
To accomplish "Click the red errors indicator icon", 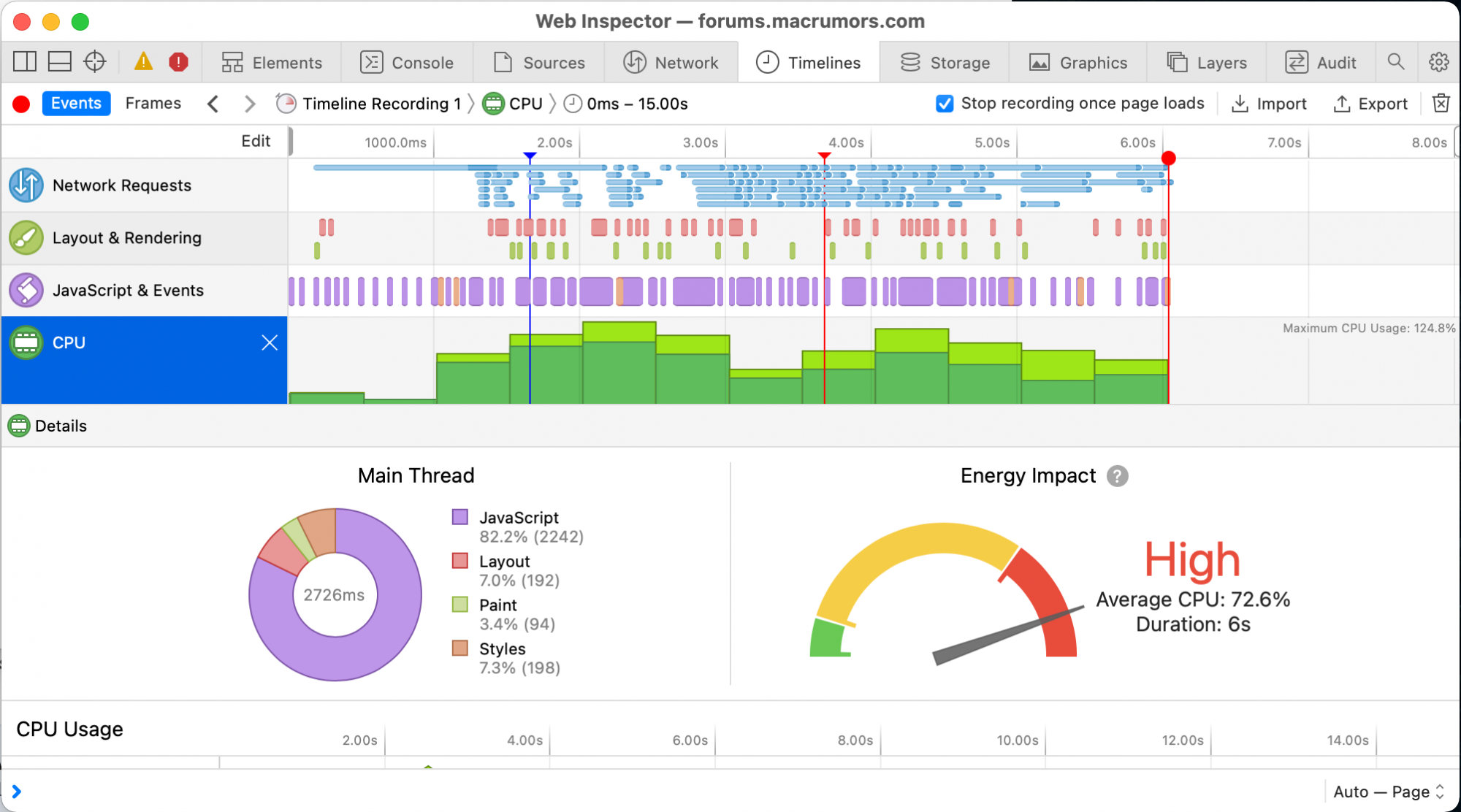I will [178, 62].
